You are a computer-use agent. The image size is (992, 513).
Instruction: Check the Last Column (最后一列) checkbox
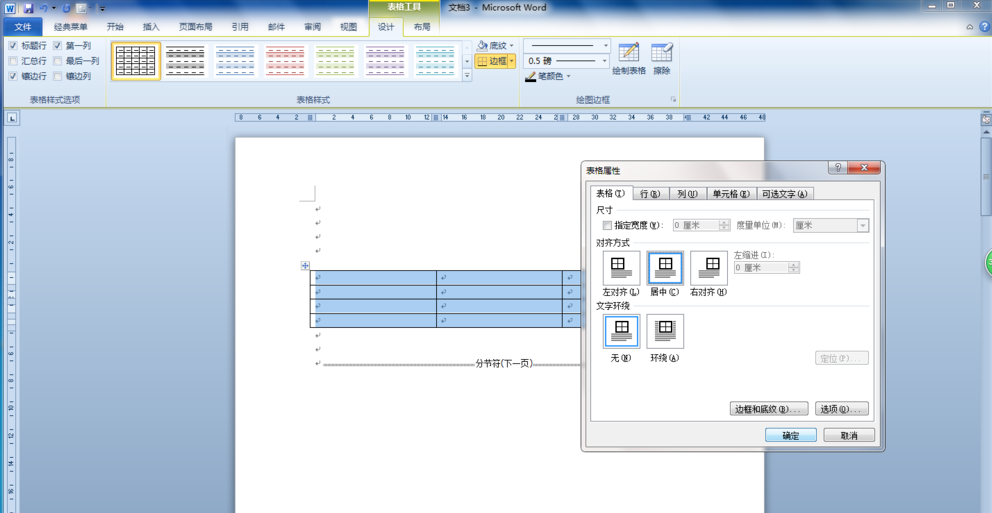(58, 61)
